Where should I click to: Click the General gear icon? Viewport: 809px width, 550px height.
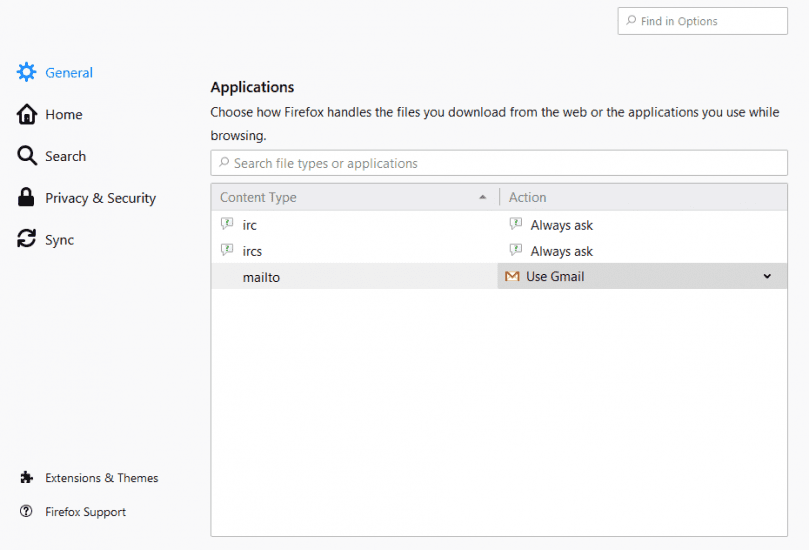(x=27, y=73)
